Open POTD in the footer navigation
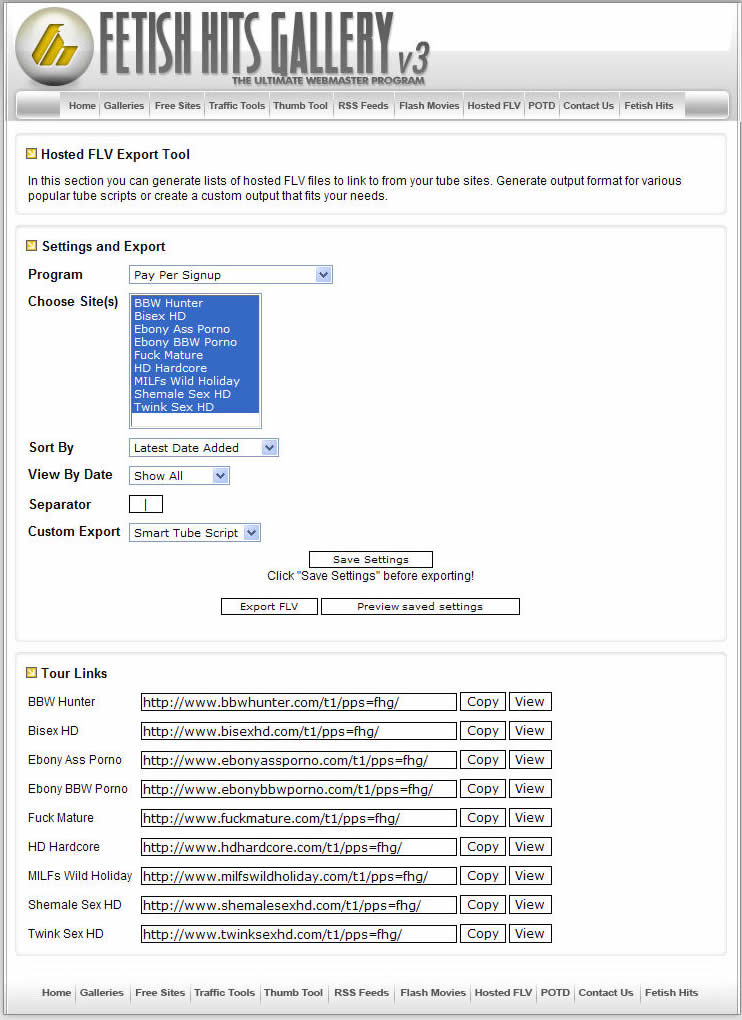742x1020 pixels. click(555, 992)
